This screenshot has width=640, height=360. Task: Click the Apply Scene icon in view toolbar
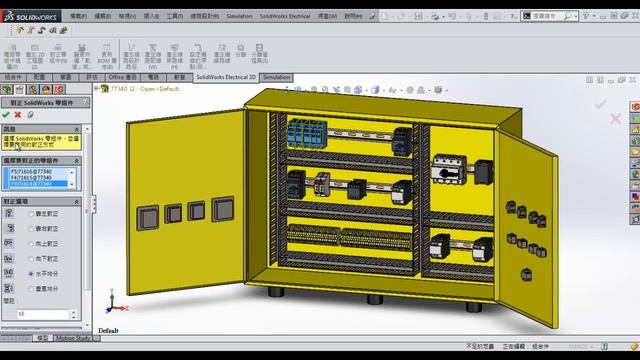(x=421, y=90)
